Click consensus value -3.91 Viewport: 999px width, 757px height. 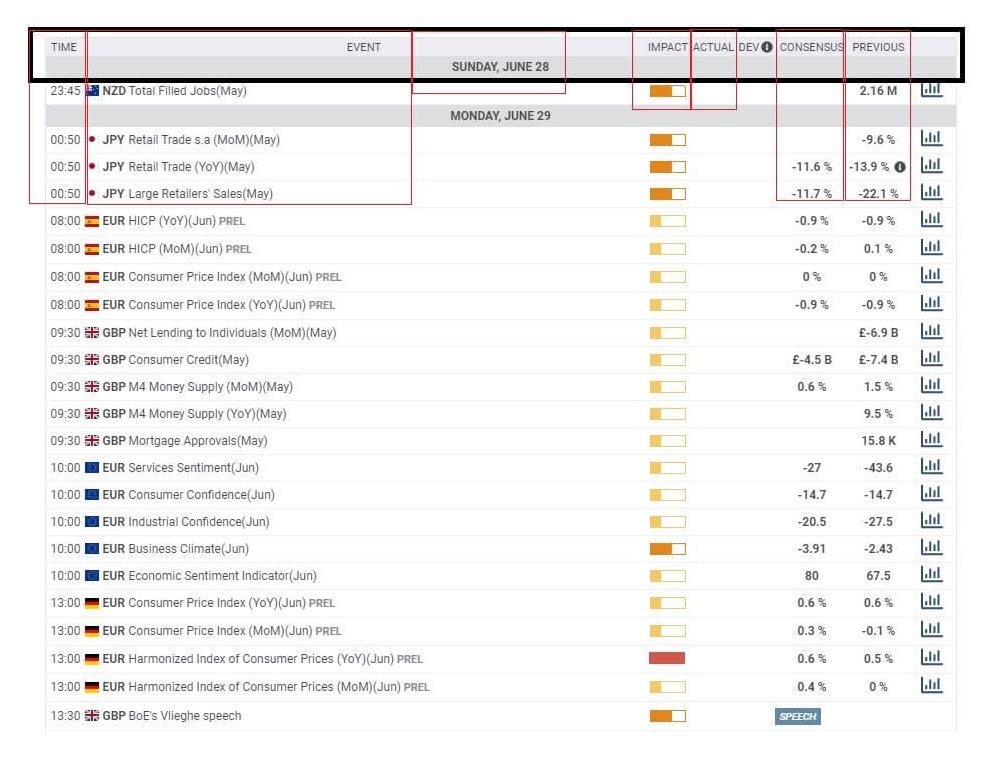(812, 549)
